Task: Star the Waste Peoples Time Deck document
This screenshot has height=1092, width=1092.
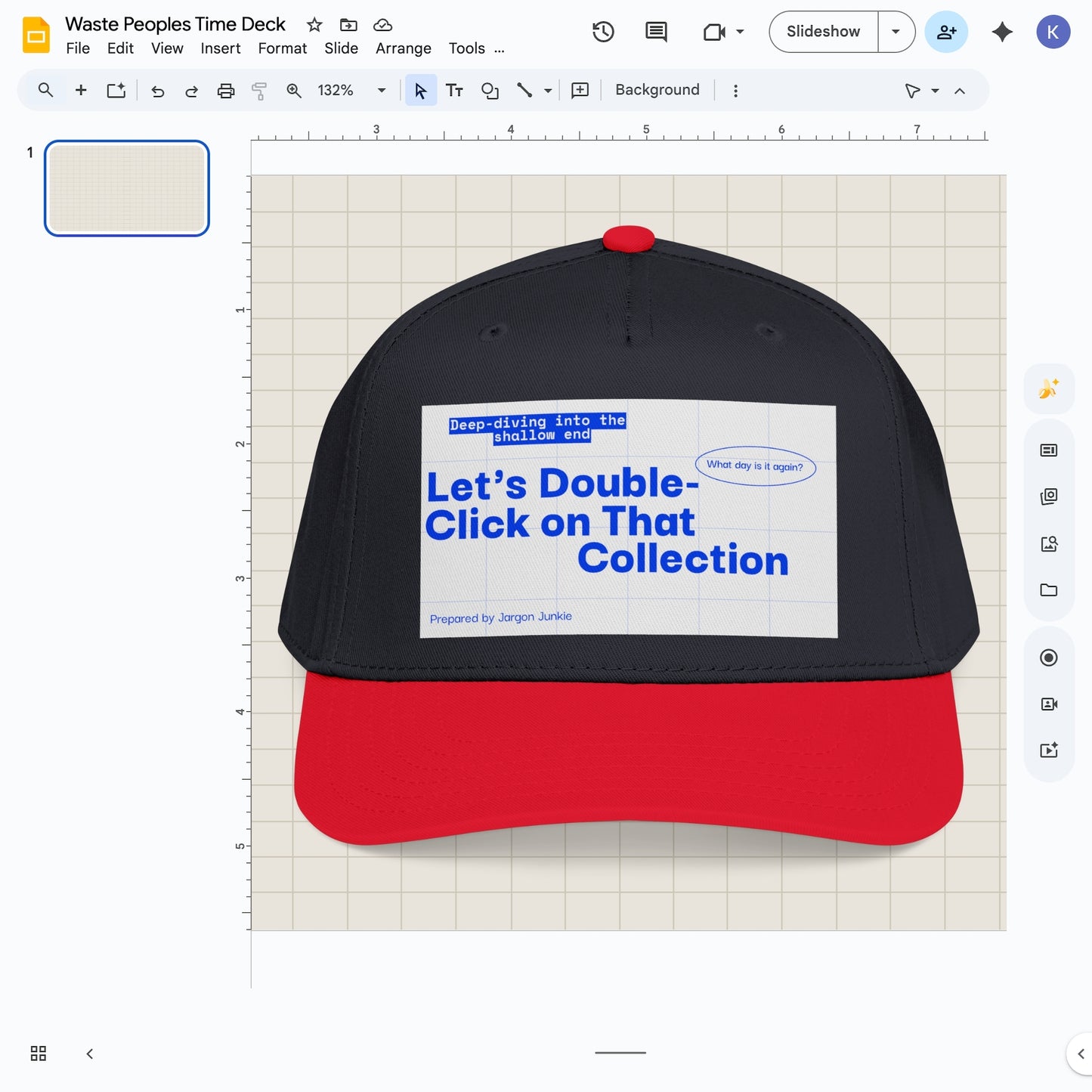Action: click(314, 25)
